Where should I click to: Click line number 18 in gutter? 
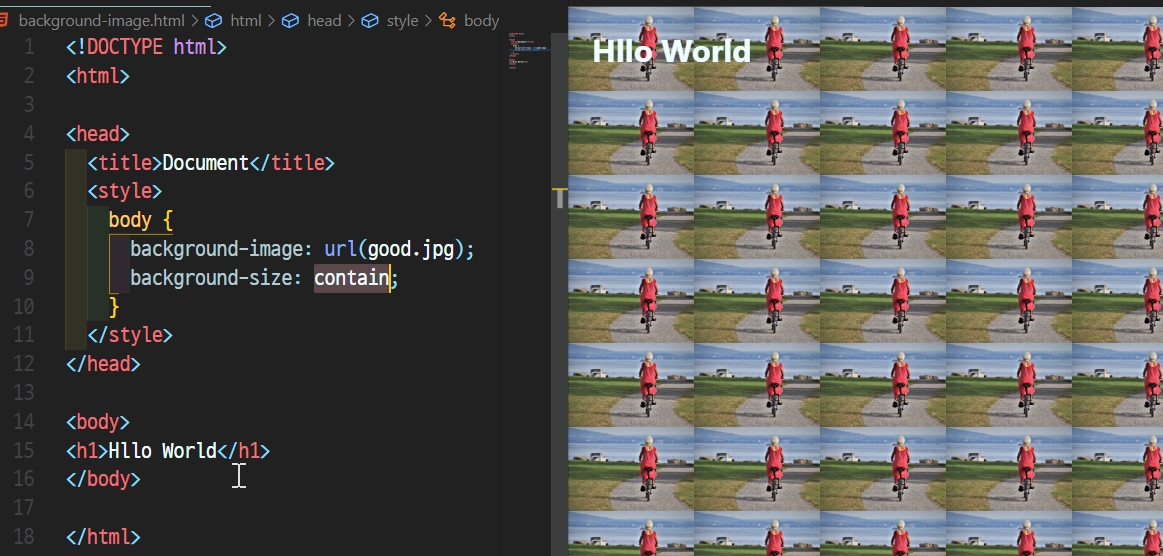(x=24, y=537)
